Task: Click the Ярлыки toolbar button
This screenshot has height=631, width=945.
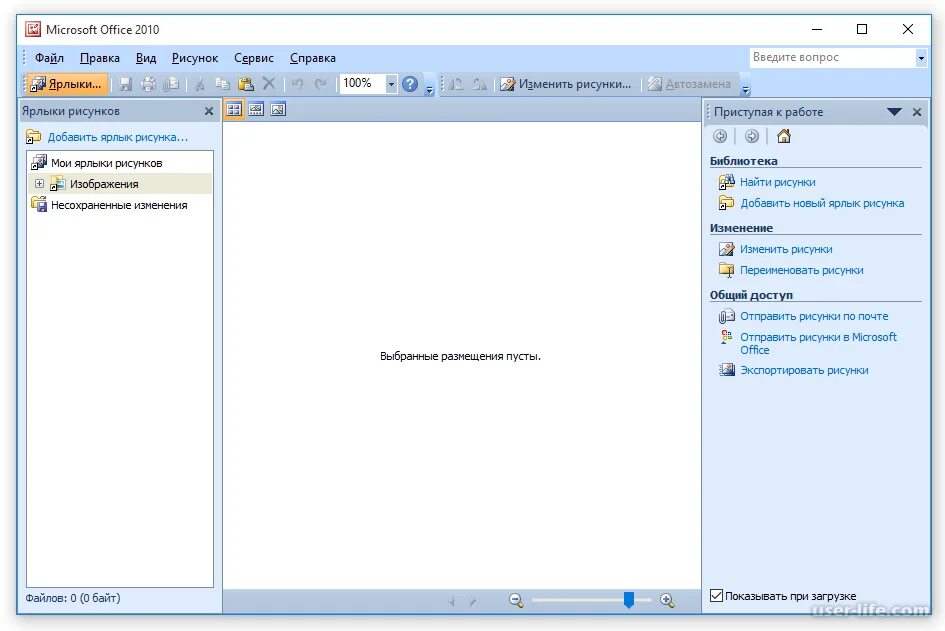Action: (x=66, y=84)
